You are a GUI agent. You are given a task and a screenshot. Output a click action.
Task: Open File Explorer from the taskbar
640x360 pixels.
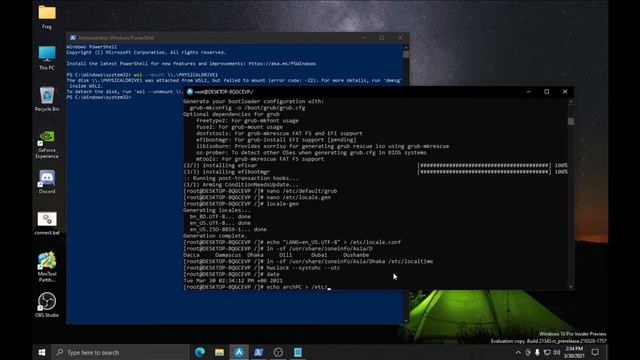click(220, 352)
